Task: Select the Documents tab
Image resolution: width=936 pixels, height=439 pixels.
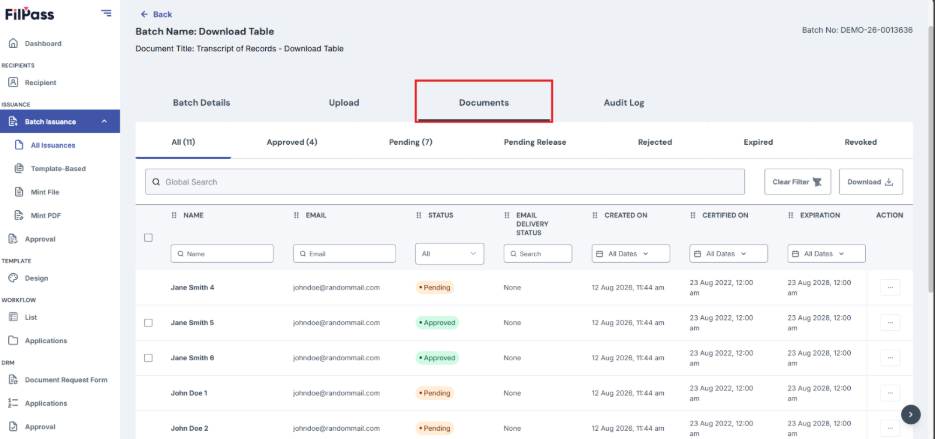Action: (484, 103)
